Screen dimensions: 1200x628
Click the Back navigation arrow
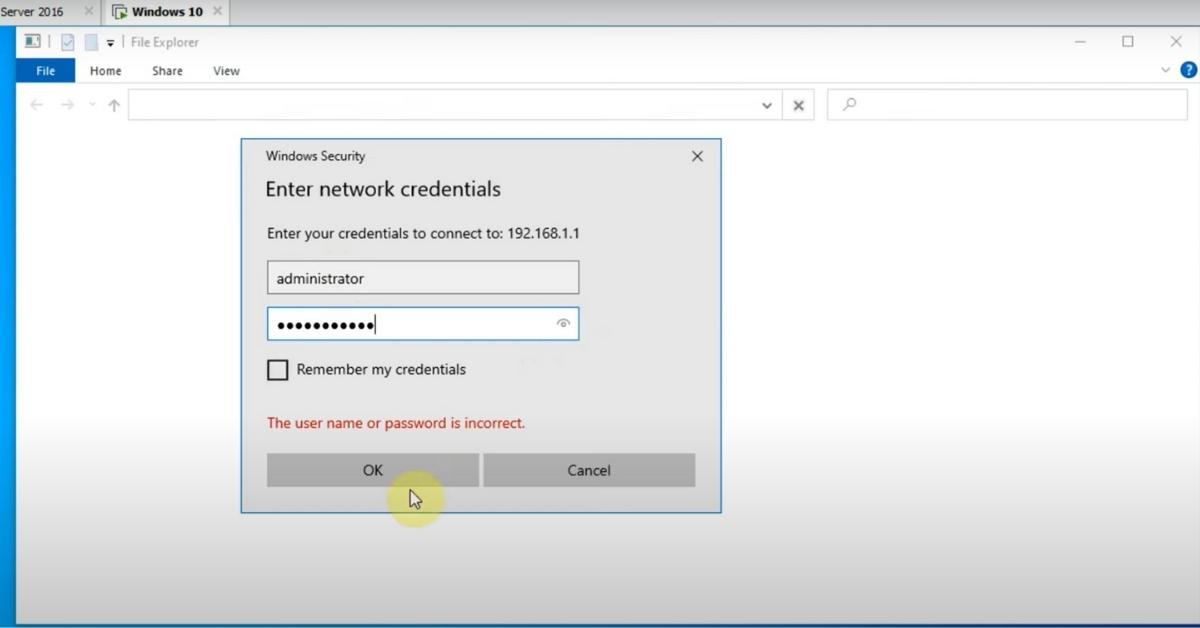pyautogui.click(x=37, y=105)
